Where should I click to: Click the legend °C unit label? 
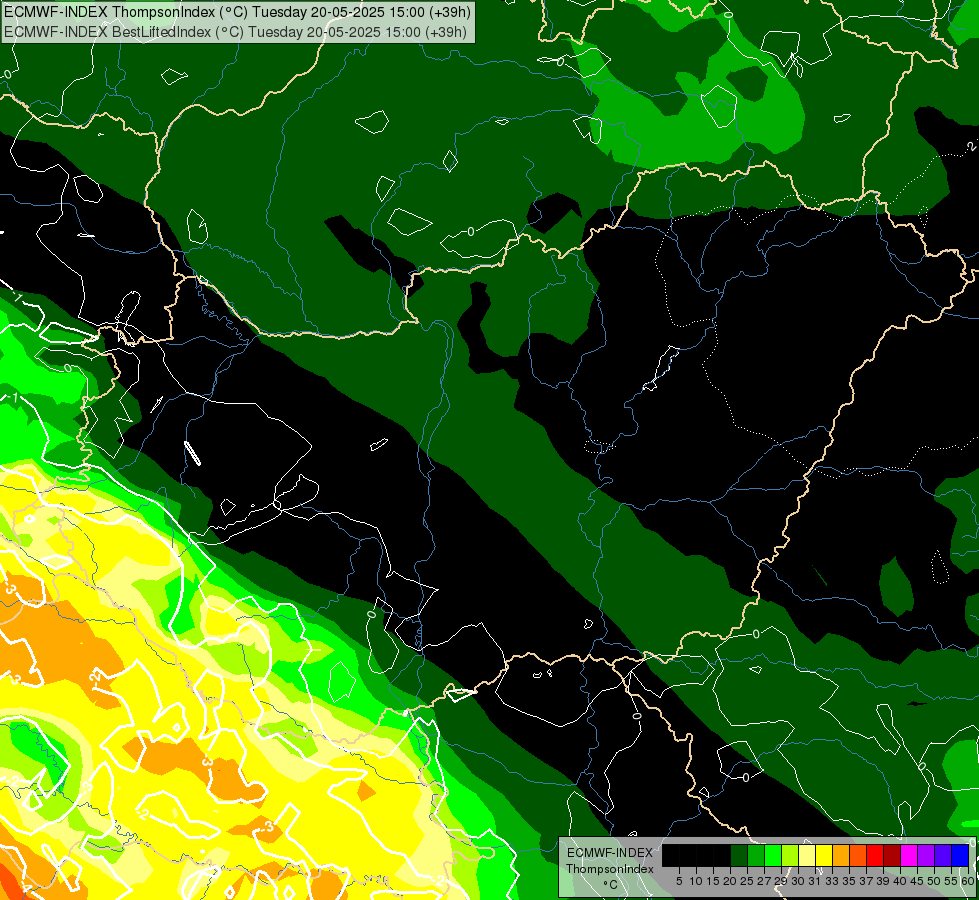tap(611, 885)
